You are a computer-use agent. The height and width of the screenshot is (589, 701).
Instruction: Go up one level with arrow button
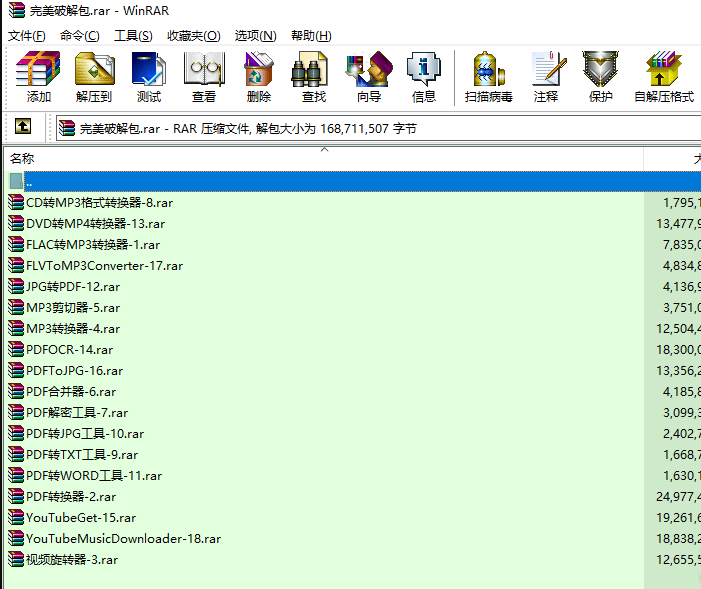(x=23, y=127)
